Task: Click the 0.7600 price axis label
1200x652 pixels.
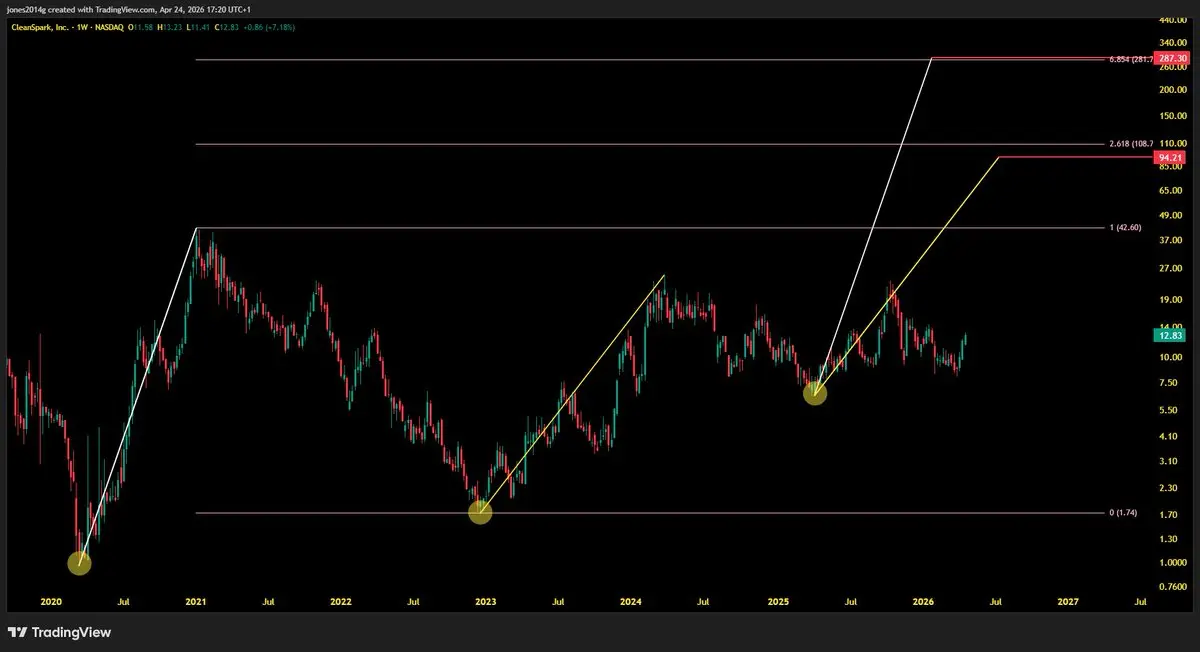Action: pos(1171,586)
